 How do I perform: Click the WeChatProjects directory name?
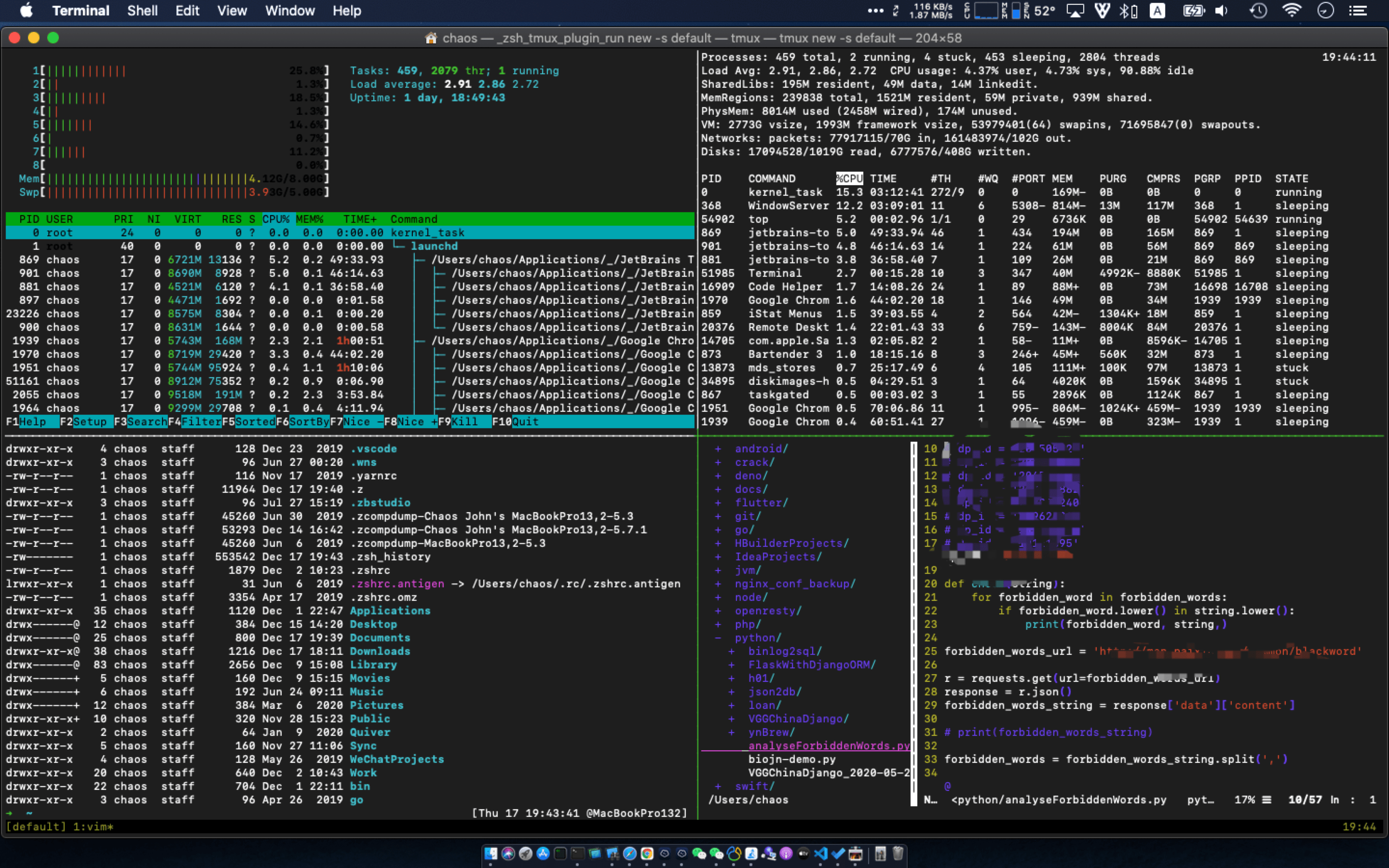click(396, 759)
